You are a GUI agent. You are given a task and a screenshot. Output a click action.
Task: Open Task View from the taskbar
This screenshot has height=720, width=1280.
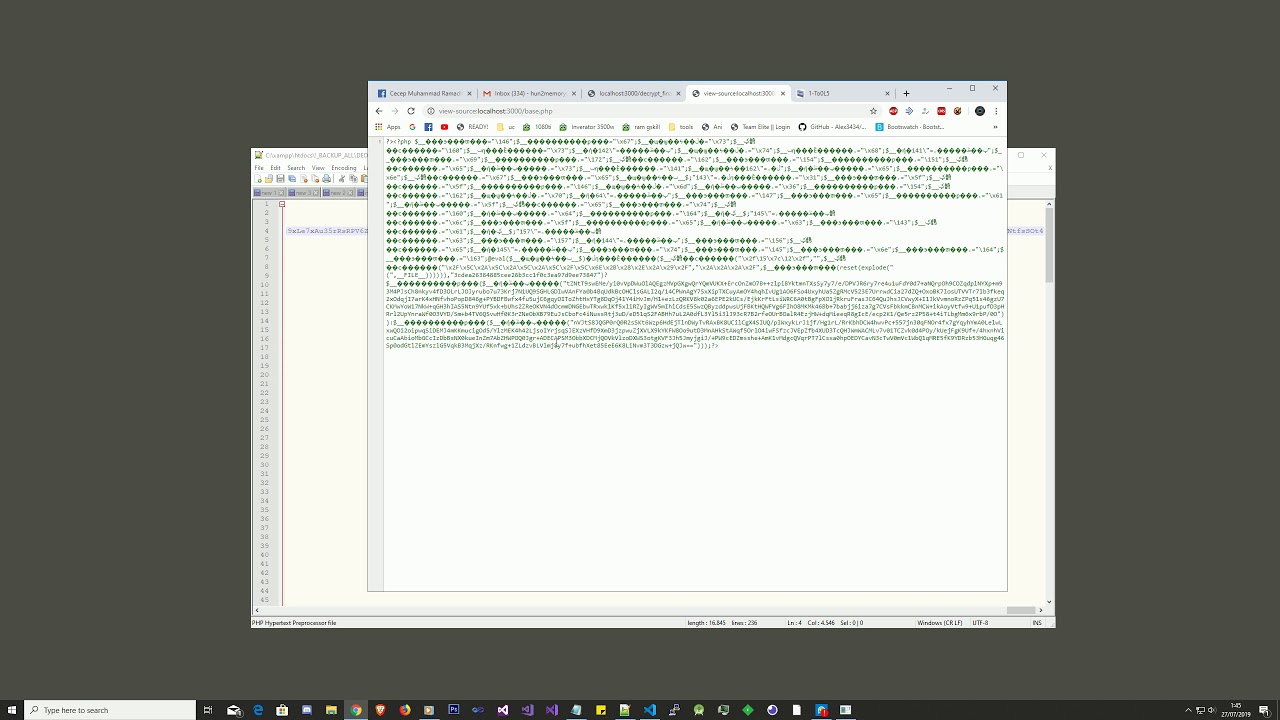pyautogui.click(x=208, y=710)
